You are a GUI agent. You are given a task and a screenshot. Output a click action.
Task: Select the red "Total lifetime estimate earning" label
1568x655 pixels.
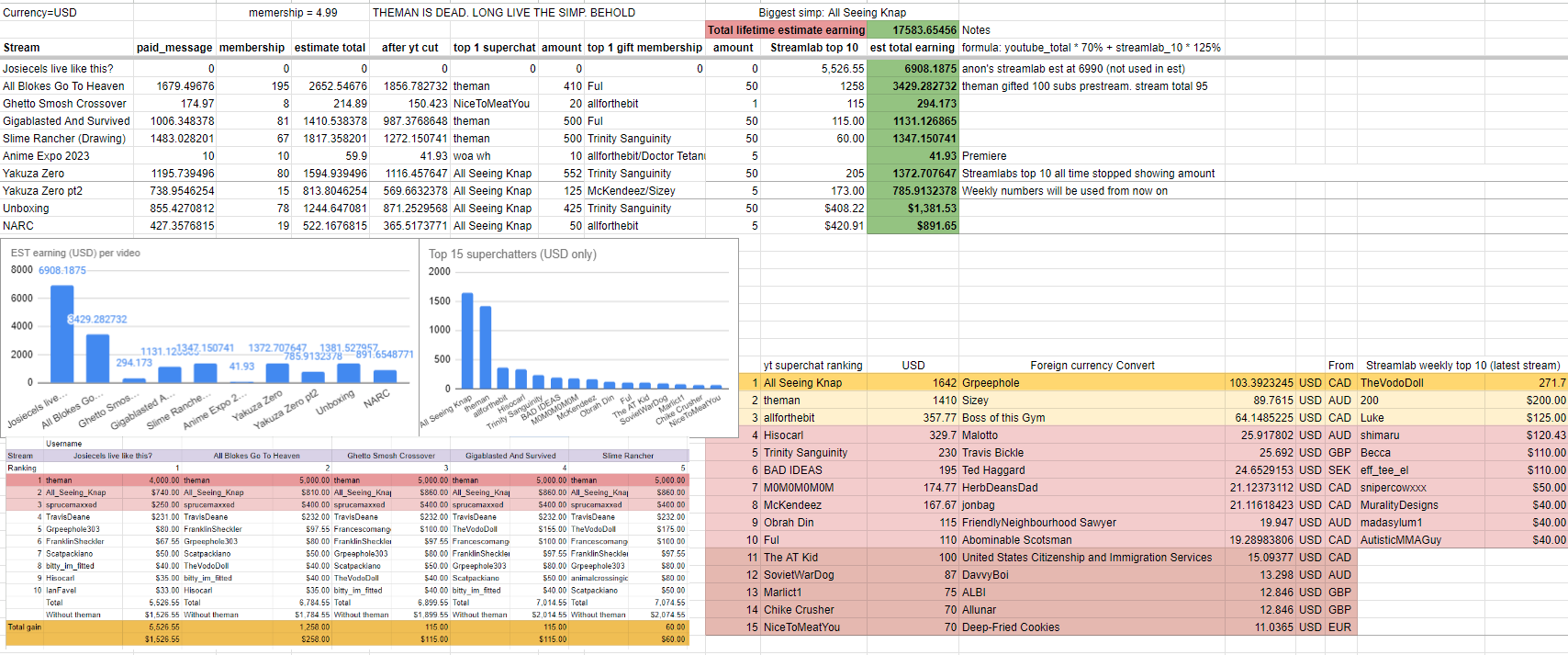pyautogui.click(x=786, y=30)
